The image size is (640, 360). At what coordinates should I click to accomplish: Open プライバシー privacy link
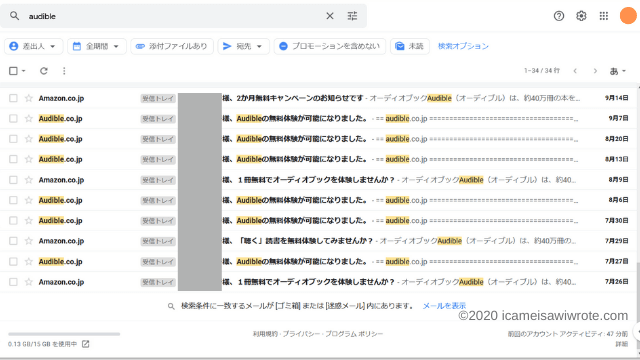(x=301, y=334)
